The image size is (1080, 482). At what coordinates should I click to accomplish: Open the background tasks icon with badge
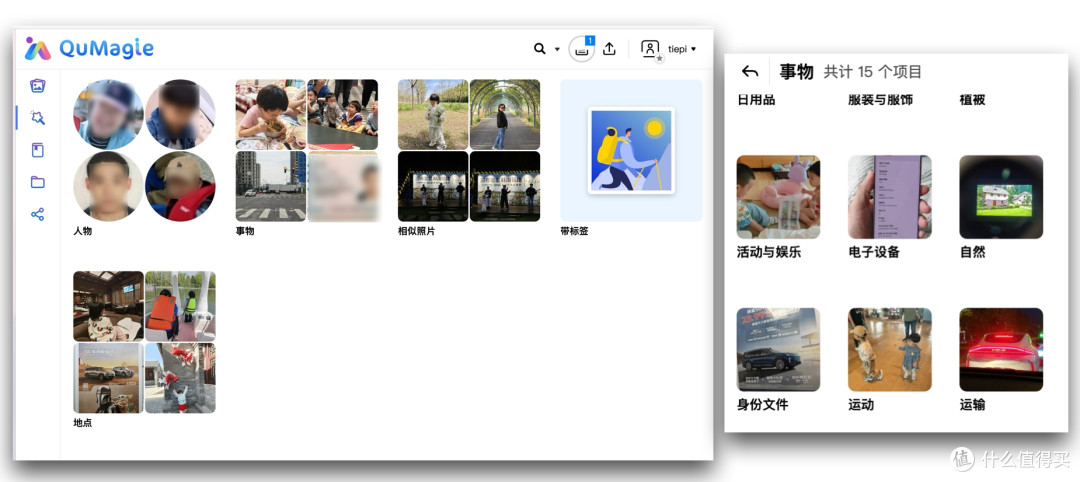582,49
